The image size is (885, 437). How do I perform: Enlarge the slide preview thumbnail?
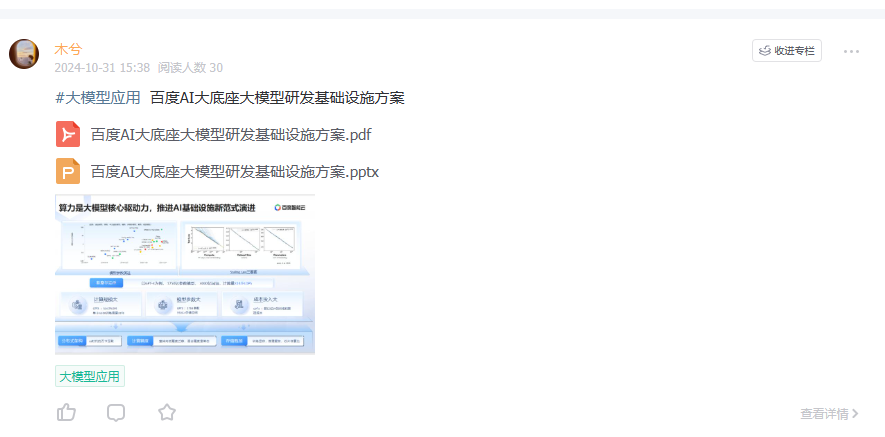(x=185, y=274)
